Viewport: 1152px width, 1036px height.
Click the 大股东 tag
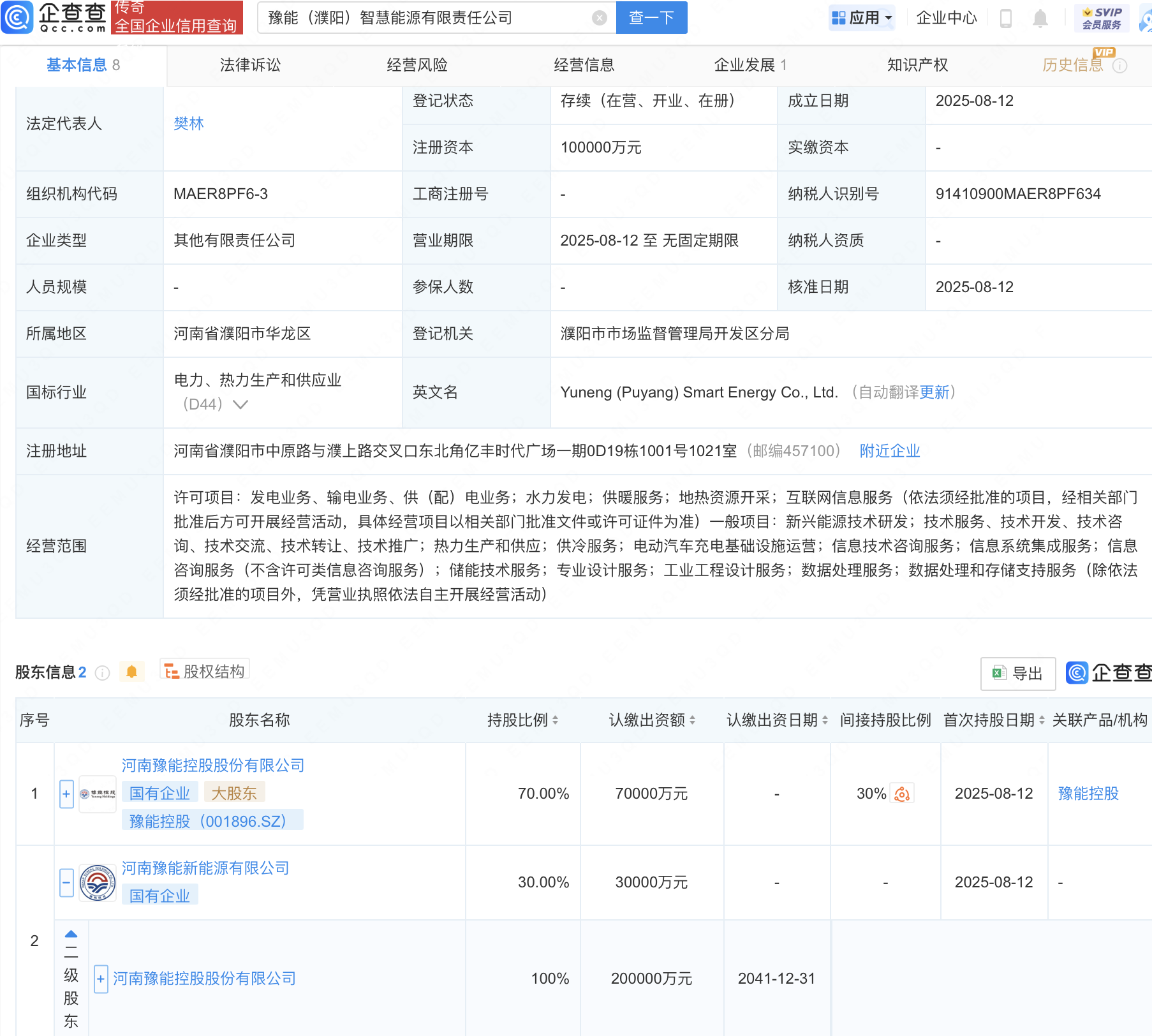click(x=234, y=793)
